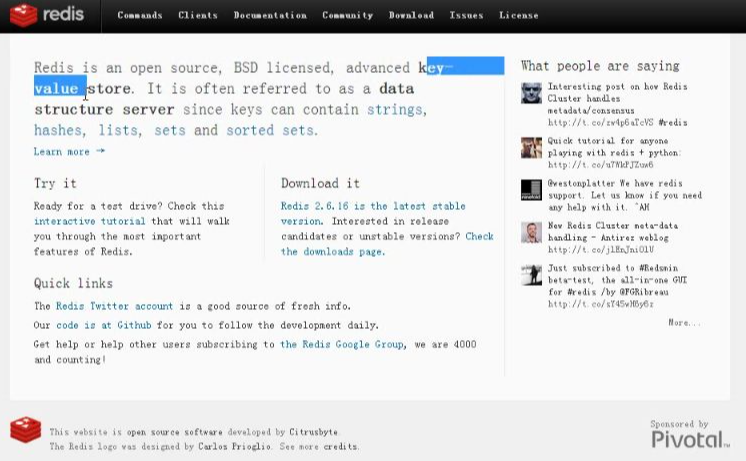This screenshot has height=461, width=746.
Task: Open the License nav item
Action: click(x=519, y=15)
